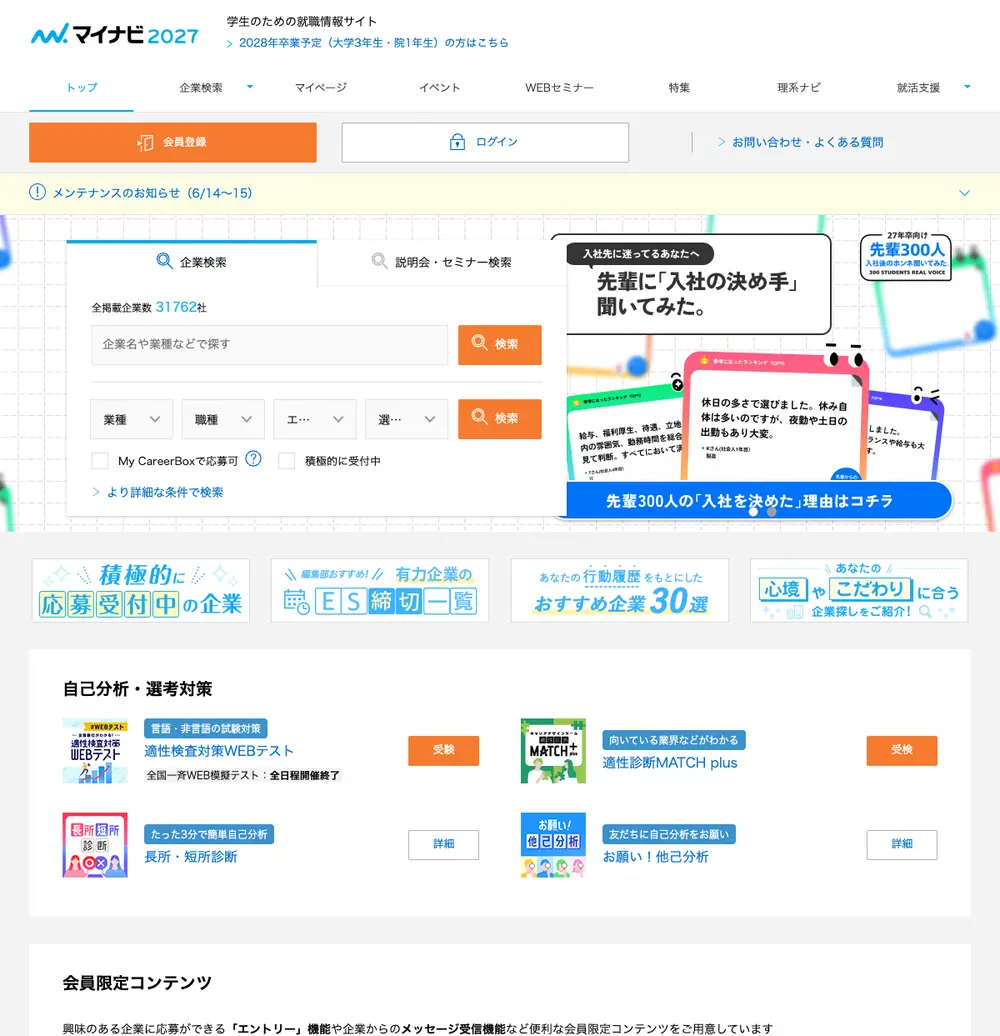1000x1036 pixels.
Task: Open マイページ in the navigation bar
Action: pyautogui.click(x=320, y=87)
